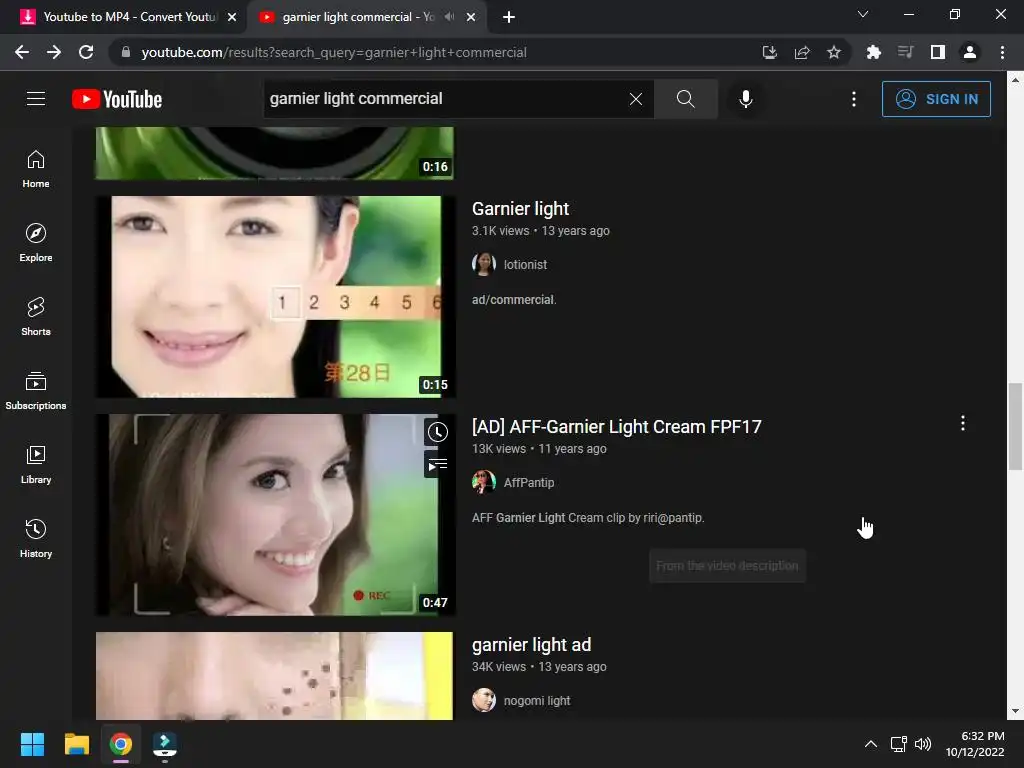Image resolution: width=1024 pixels, height=768 pixels.
Task: Bookmark this page with the star
Action: (x=833, y=52)
